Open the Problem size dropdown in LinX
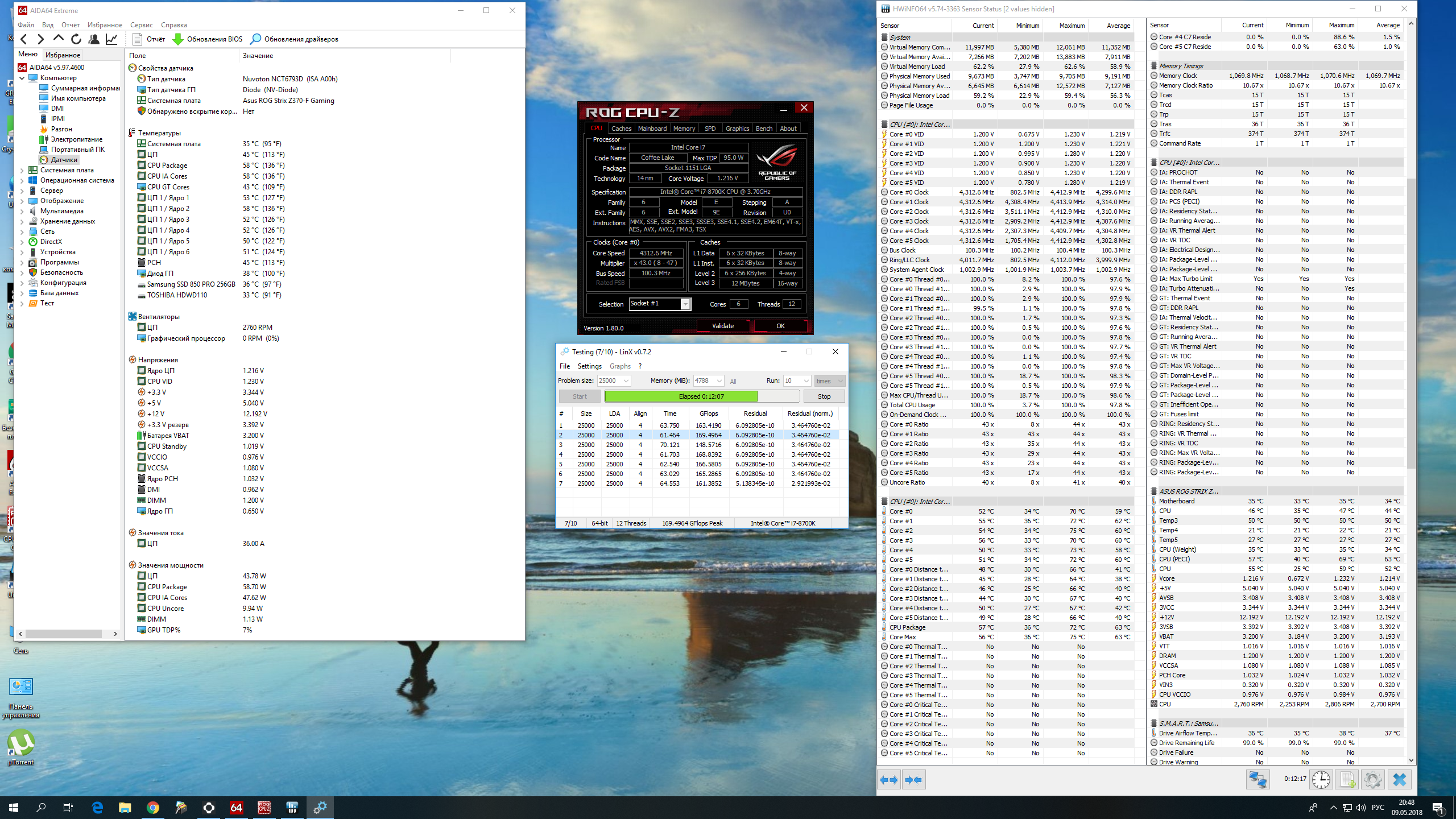Viewport: 1456px width, 819px height. [626, 381]
